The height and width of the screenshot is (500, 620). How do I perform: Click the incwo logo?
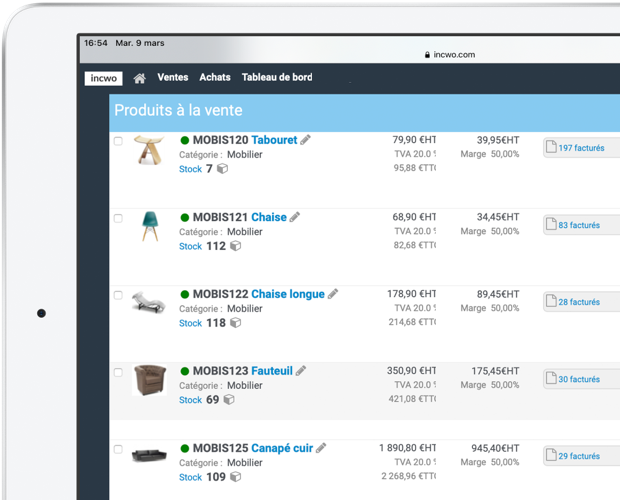point(103,78)
